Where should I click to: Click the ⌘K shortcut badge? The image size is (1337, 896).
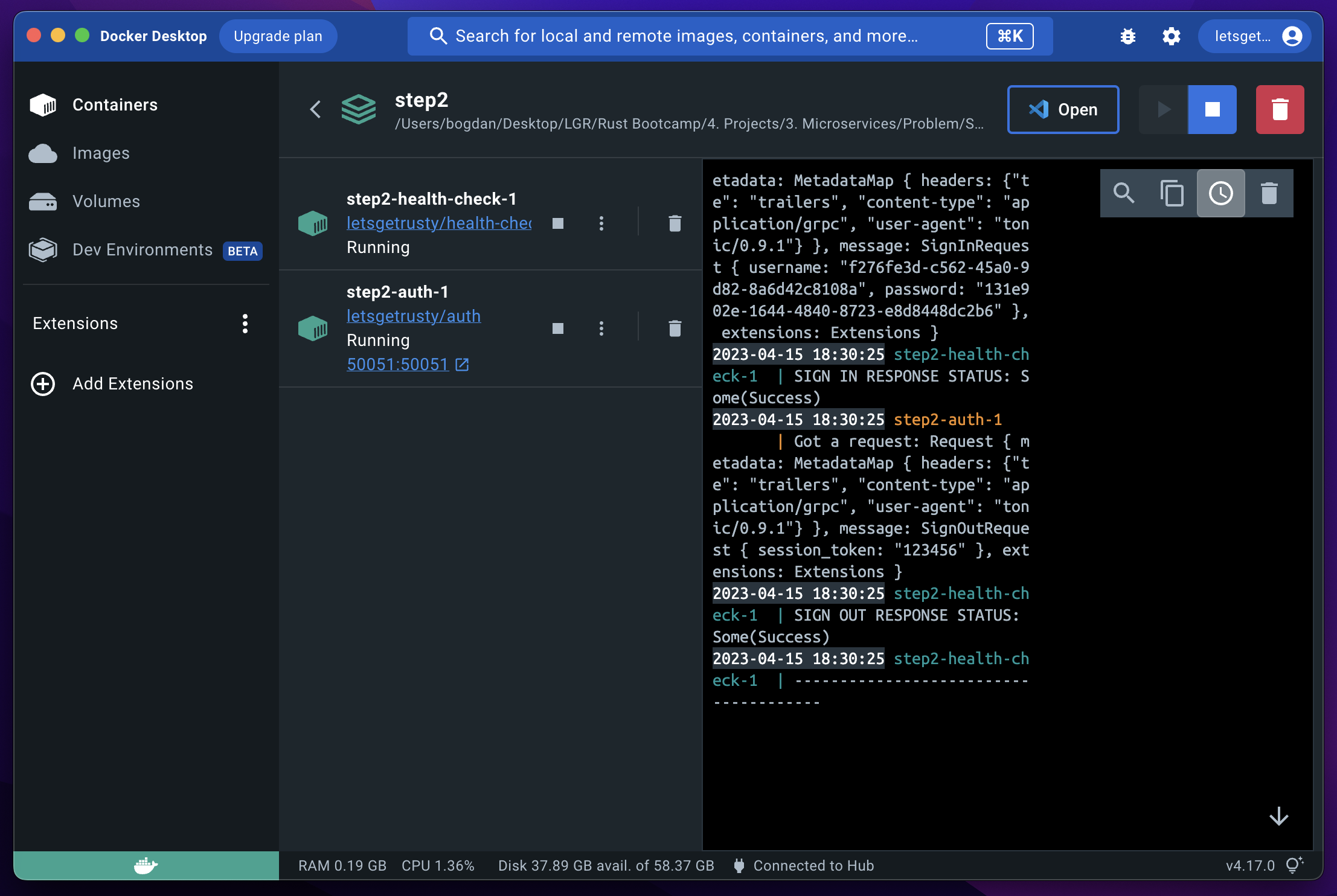click(x=1010, y=36)
